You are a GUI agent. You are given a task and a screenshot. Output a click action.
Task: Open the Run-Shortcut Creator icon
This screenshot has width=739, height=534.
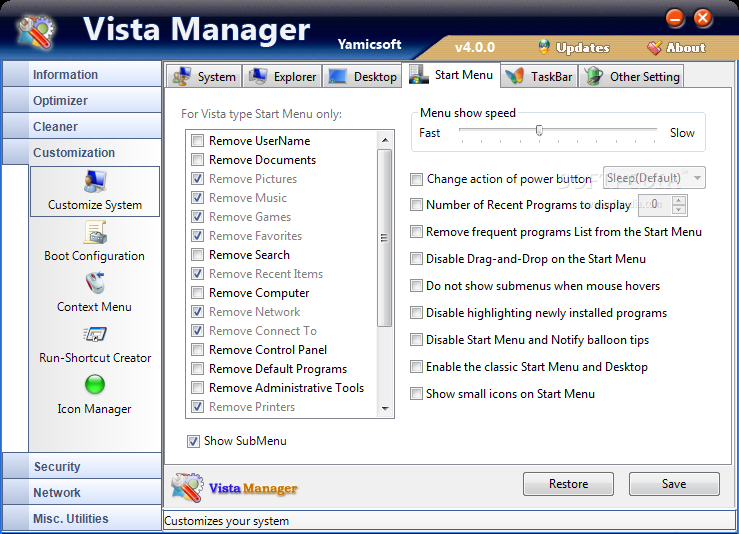[95, 335]
